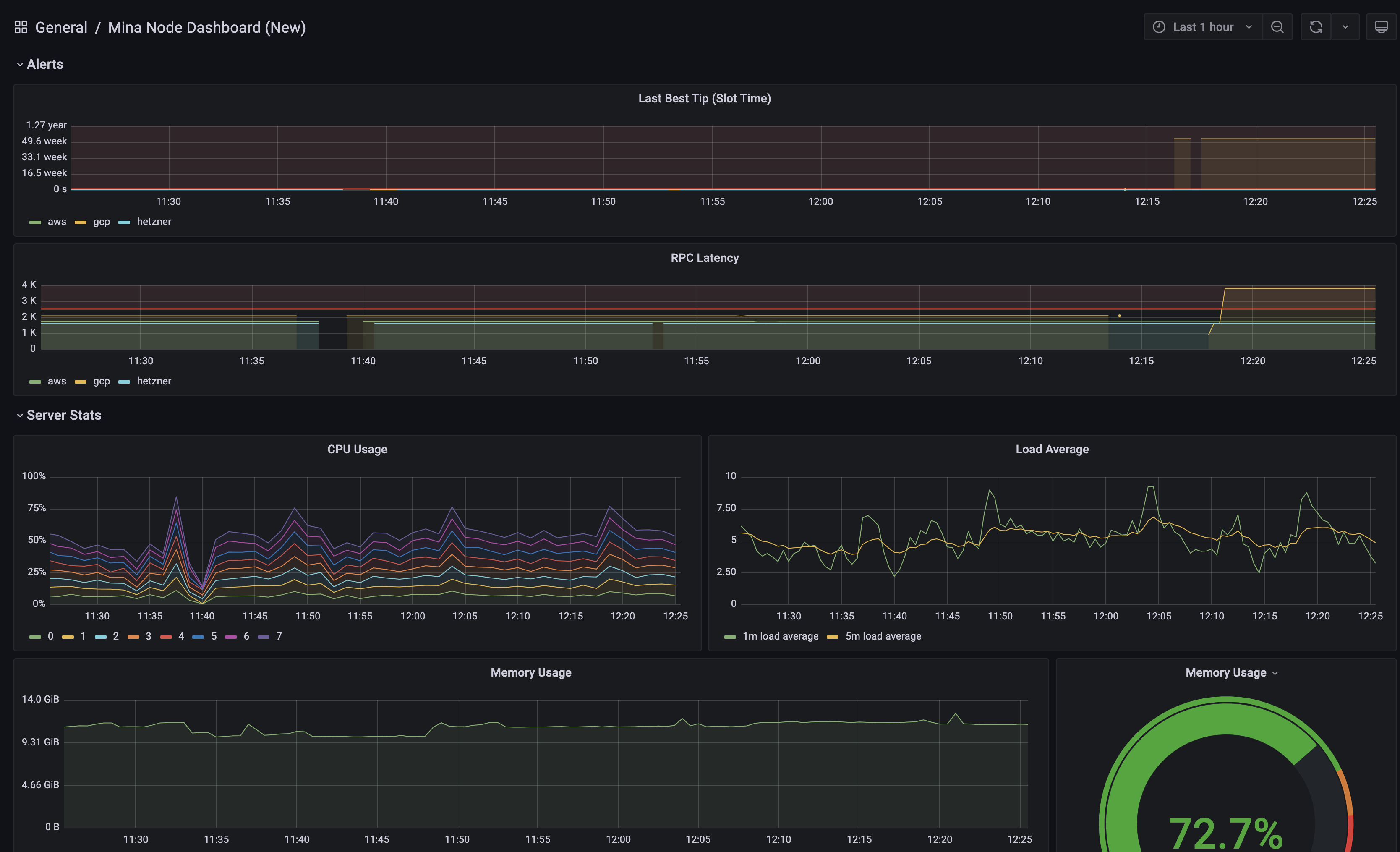Open the CPU Usage panel title menu
The image size is (1400, 852).
click(357, 449)
